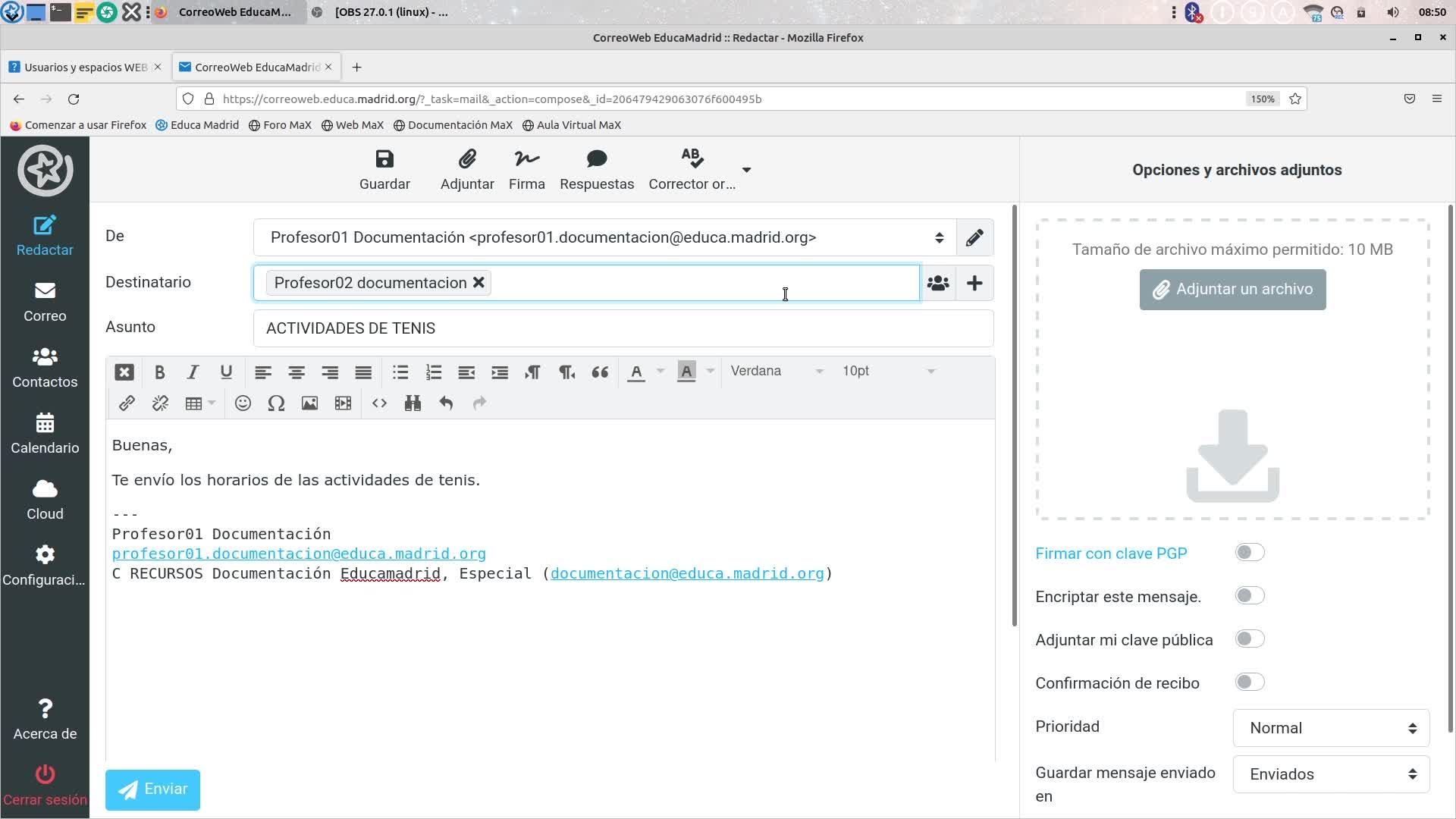Screen dimensions: 1456x819
Task: Go to Calendario in the sidebar
Action: 45,434
